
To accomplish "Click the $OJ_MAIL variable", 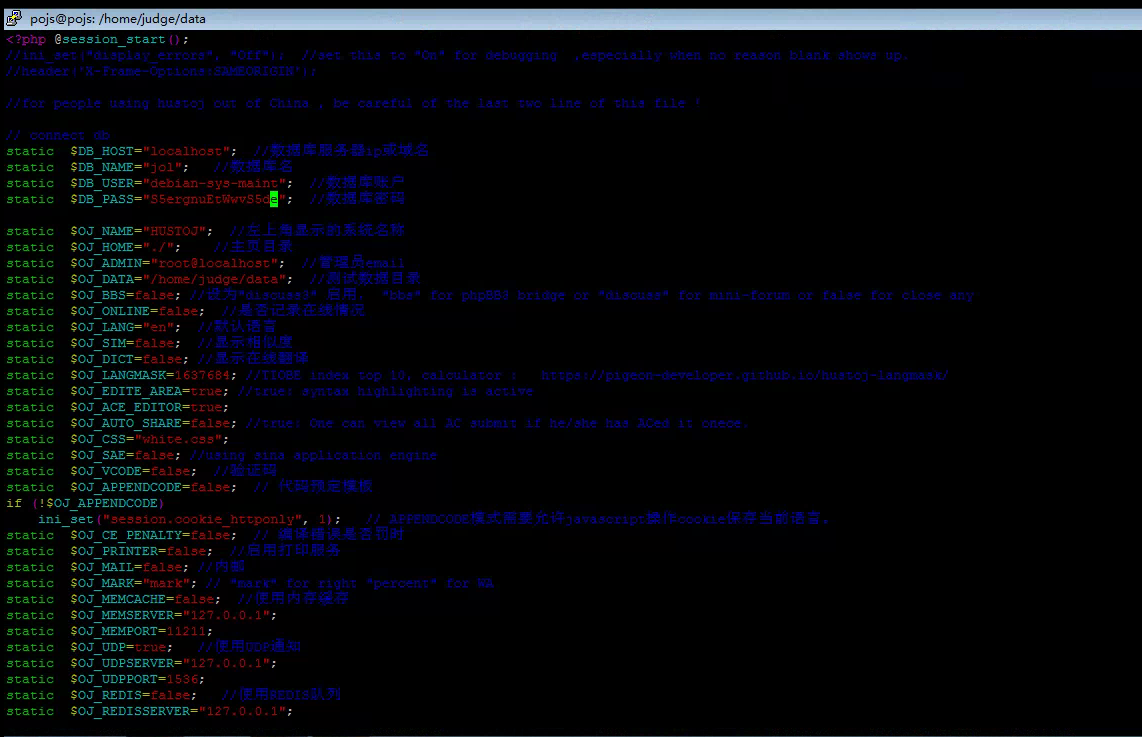I will 102,568.
